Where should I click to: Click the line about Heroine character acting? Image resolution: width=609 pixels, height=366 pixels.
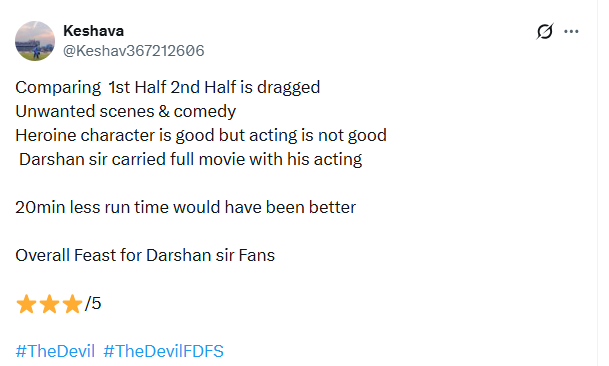[x=201, y=136]
